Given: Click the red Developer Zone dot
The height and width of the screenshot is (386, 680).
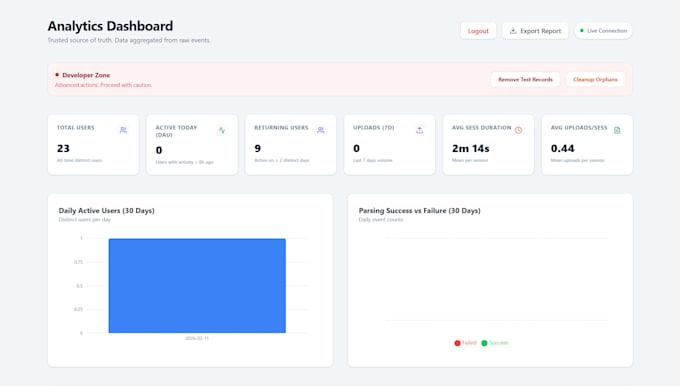Looking at the screenshot, I should coord(57,75).
